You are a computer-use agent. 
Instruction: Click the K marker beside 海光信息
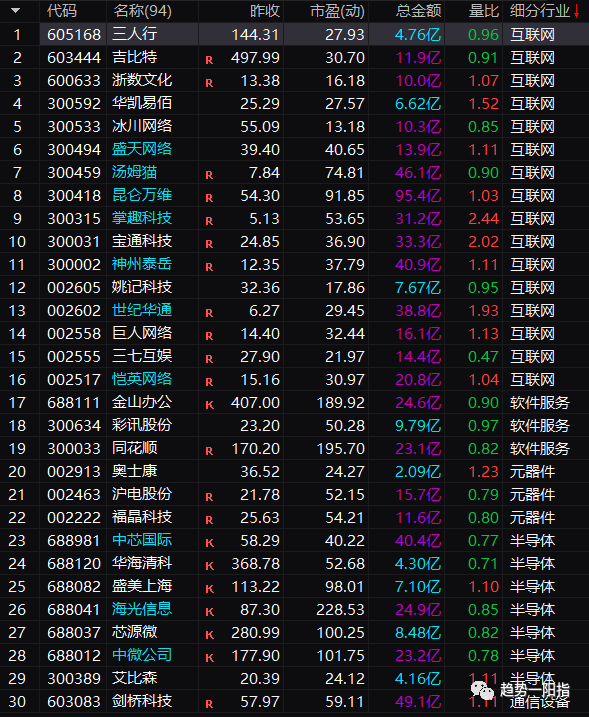209,612
